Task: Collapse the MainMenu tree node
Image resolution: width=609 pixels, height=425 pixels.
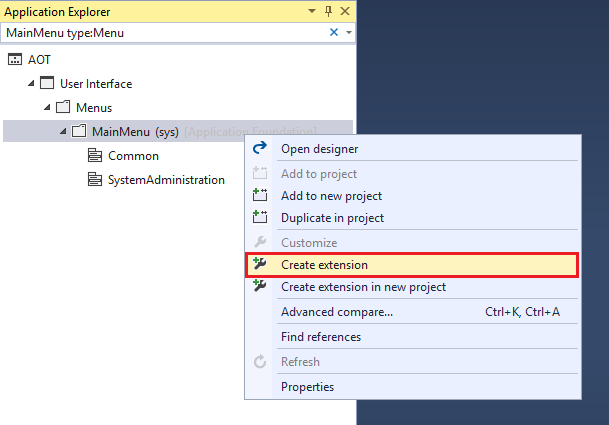Action: (63, 132)
